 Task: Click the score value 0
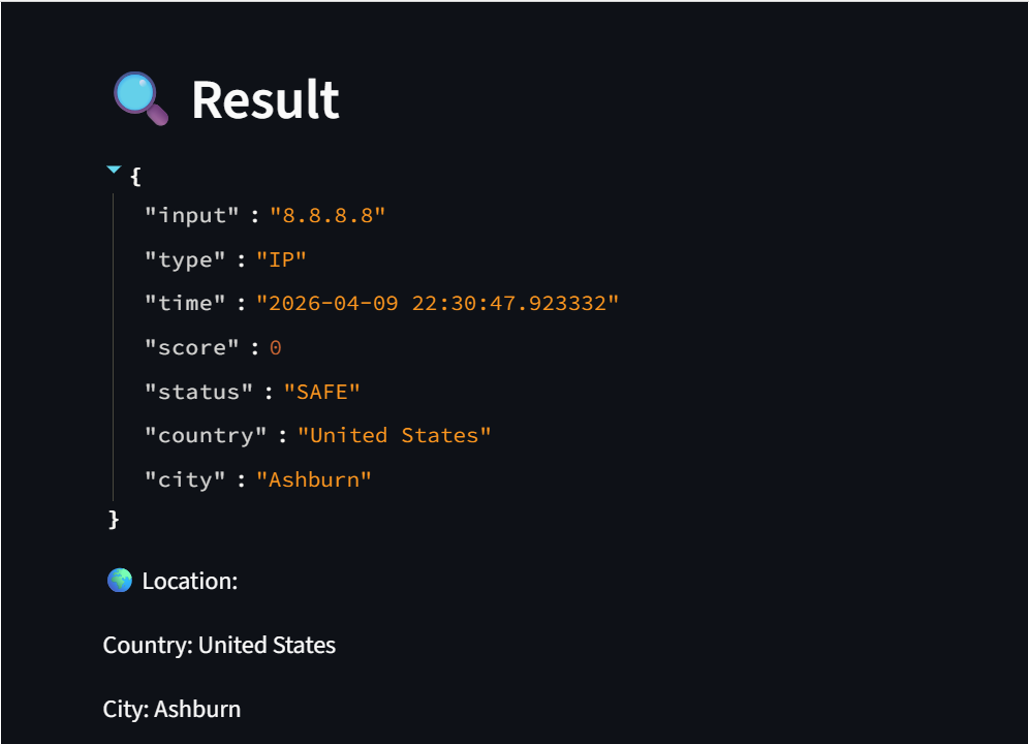[275, 348]
